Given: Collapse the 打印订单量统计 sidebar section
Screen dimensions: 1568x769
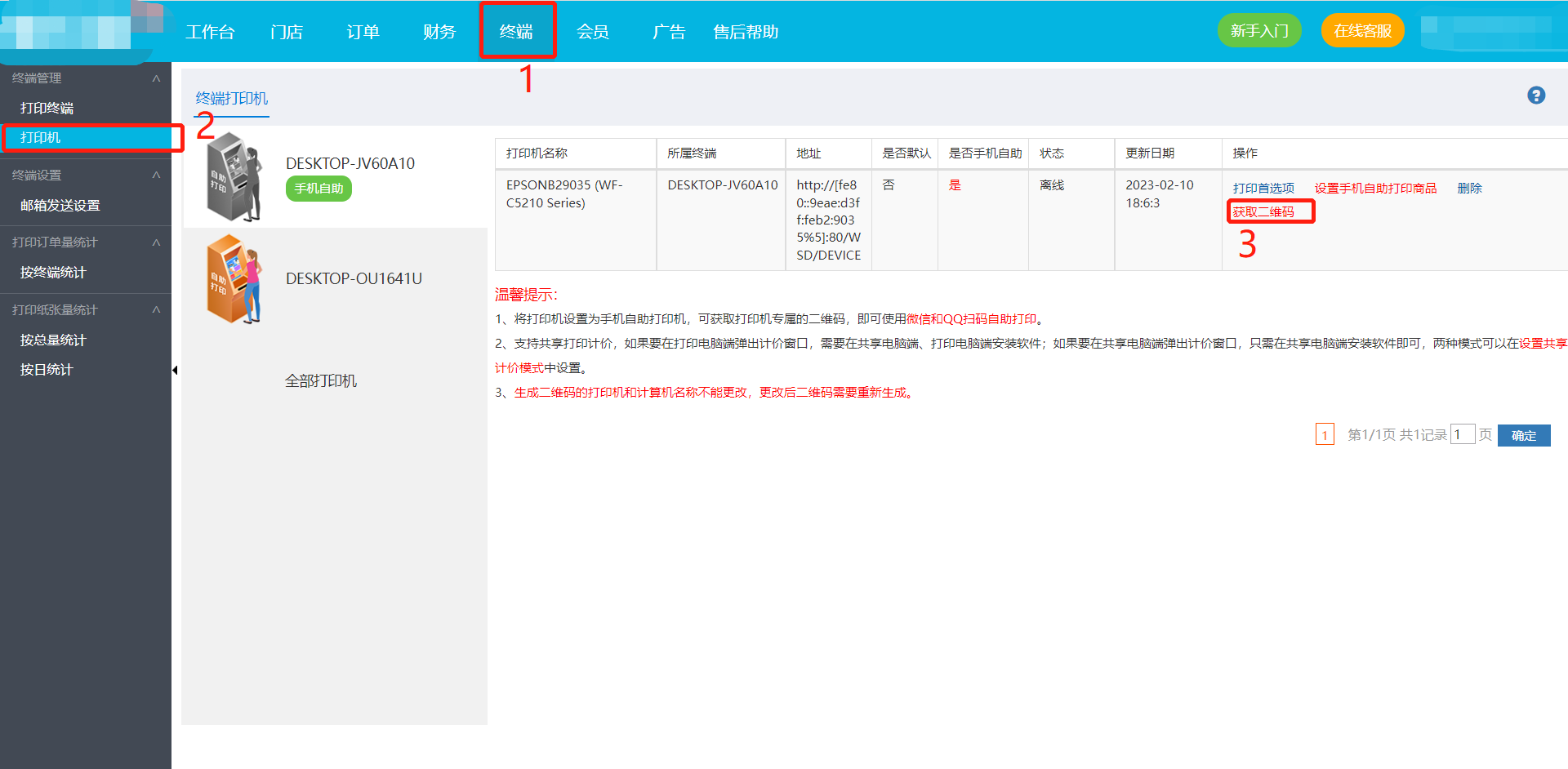Looking at the screenshot, I should point(156,242).
